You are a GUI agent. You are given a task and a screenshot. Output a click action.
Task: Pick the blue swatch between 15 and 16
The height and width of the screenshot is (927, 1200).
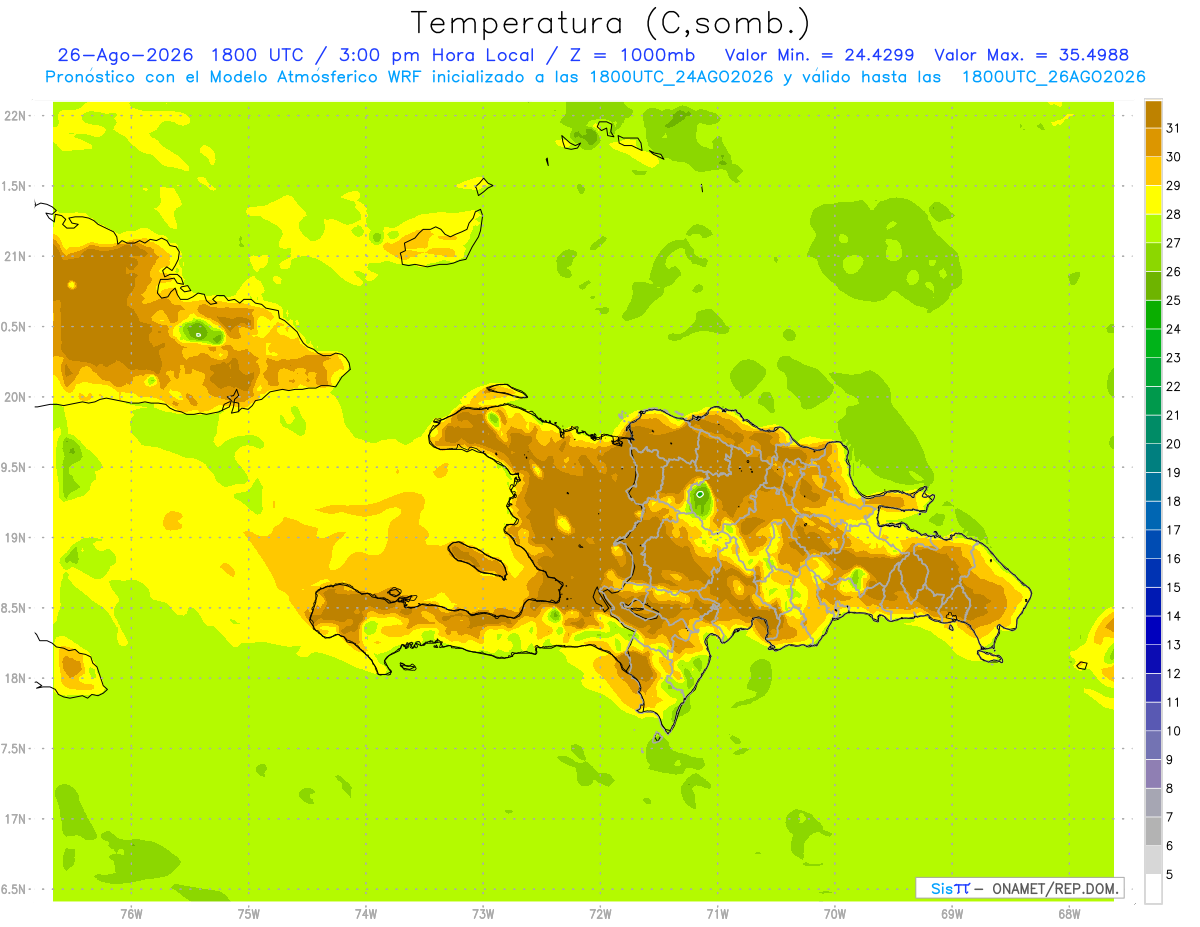point(1153,573)
